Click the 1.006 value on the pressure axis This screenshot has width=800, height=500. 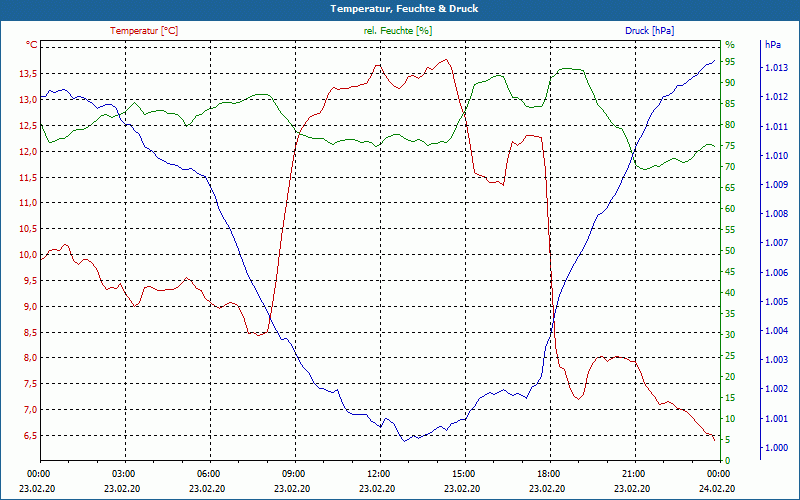[x=776, y=273]
